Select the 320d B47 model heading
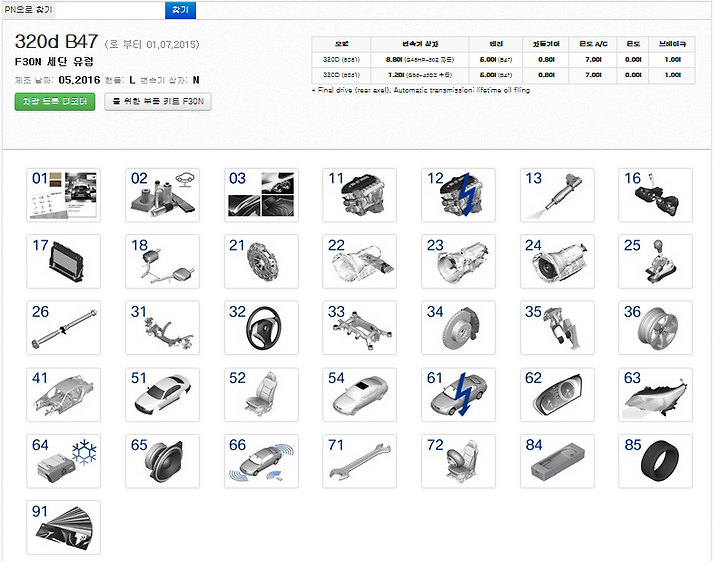720x561 pixels. (x=56, y=42)
